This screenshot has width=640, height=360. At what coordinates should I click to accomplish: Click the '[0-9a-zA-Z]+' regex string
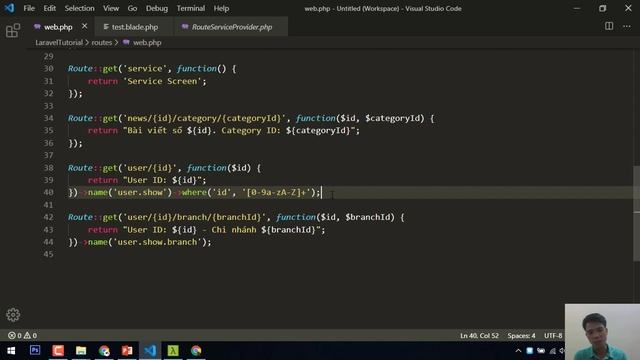coord(276,192)
